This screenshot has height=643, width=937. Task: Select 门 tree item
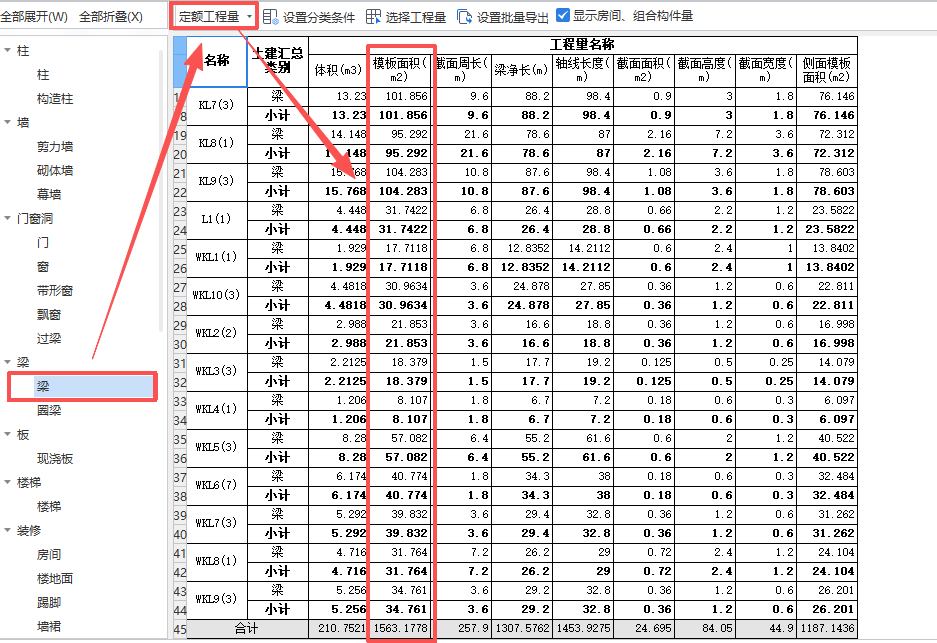pos(43,243)
